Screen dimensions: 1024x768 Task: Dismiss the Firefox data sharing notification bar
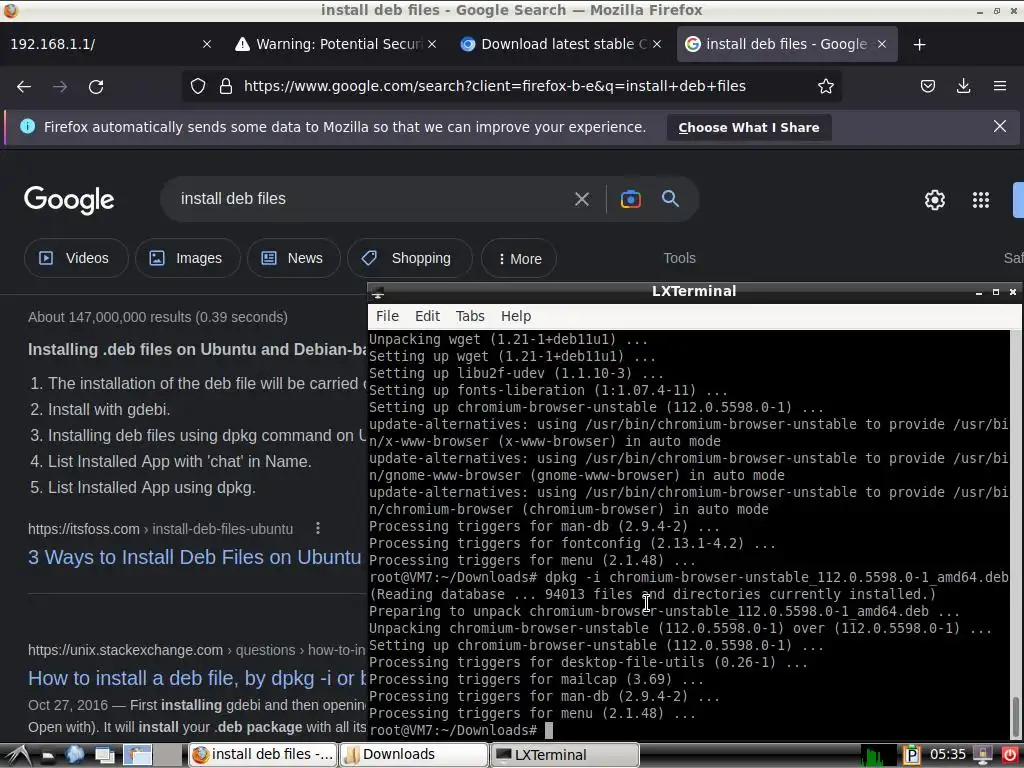click(1000, 126)
